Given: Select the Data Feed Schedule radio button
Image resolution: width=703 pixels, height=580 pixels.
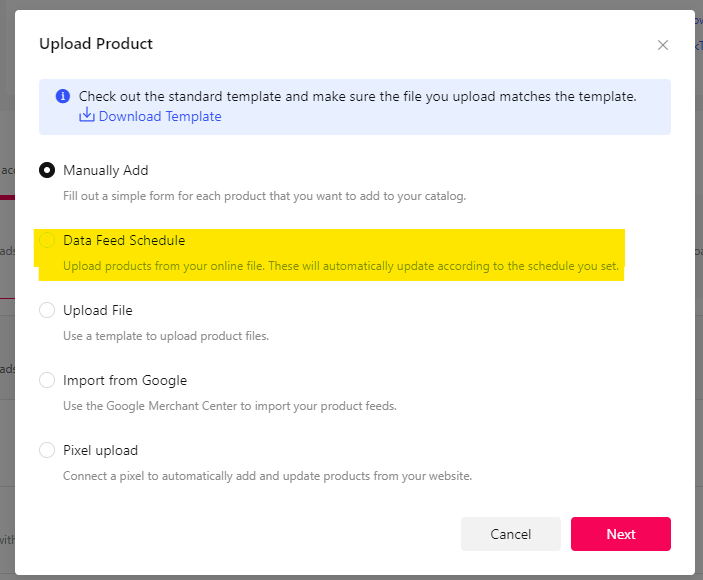Looking at the screenshot, I should click(47, 240).
